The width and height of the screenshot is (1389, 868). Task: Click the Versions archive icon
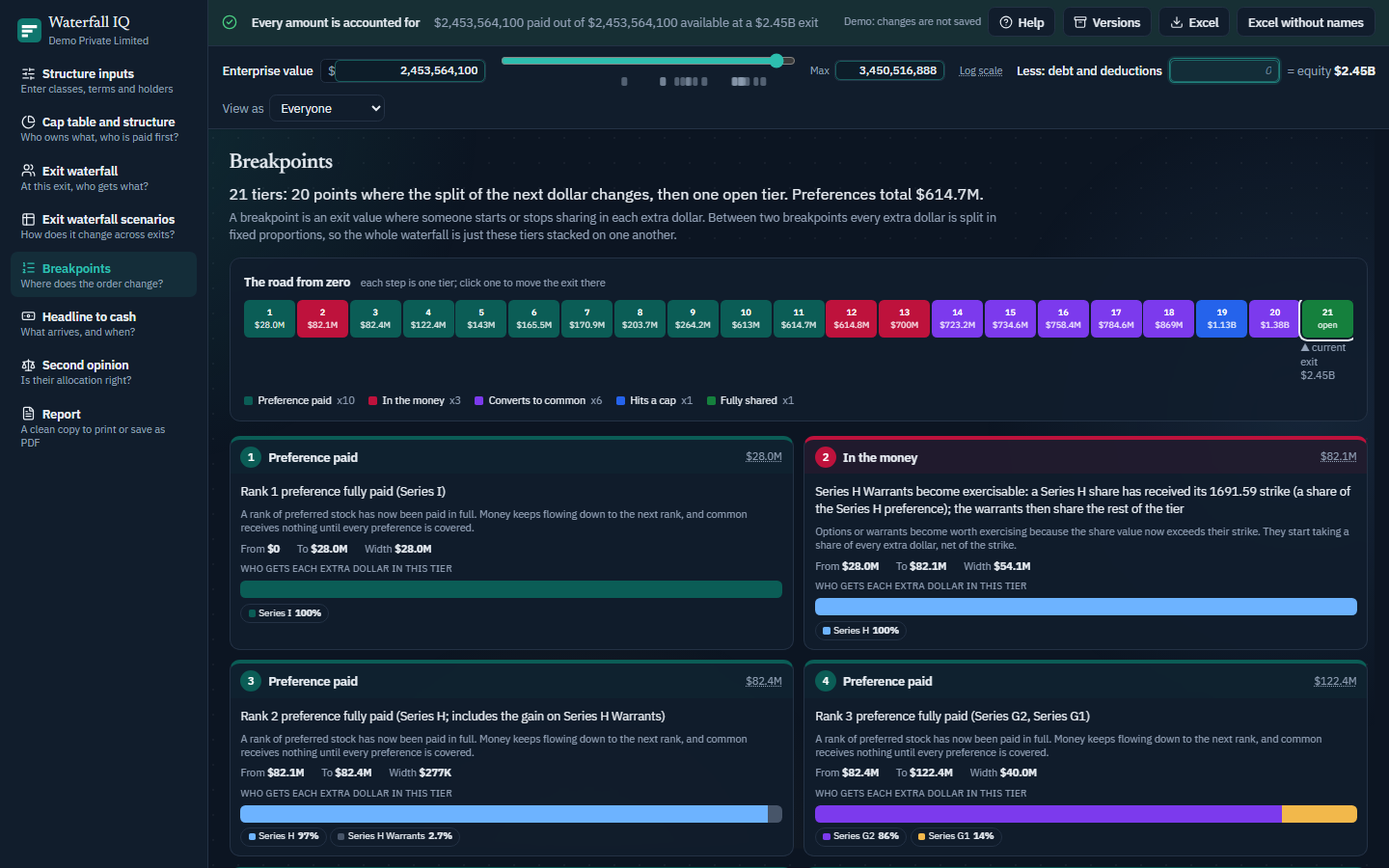click(1080, 22)
